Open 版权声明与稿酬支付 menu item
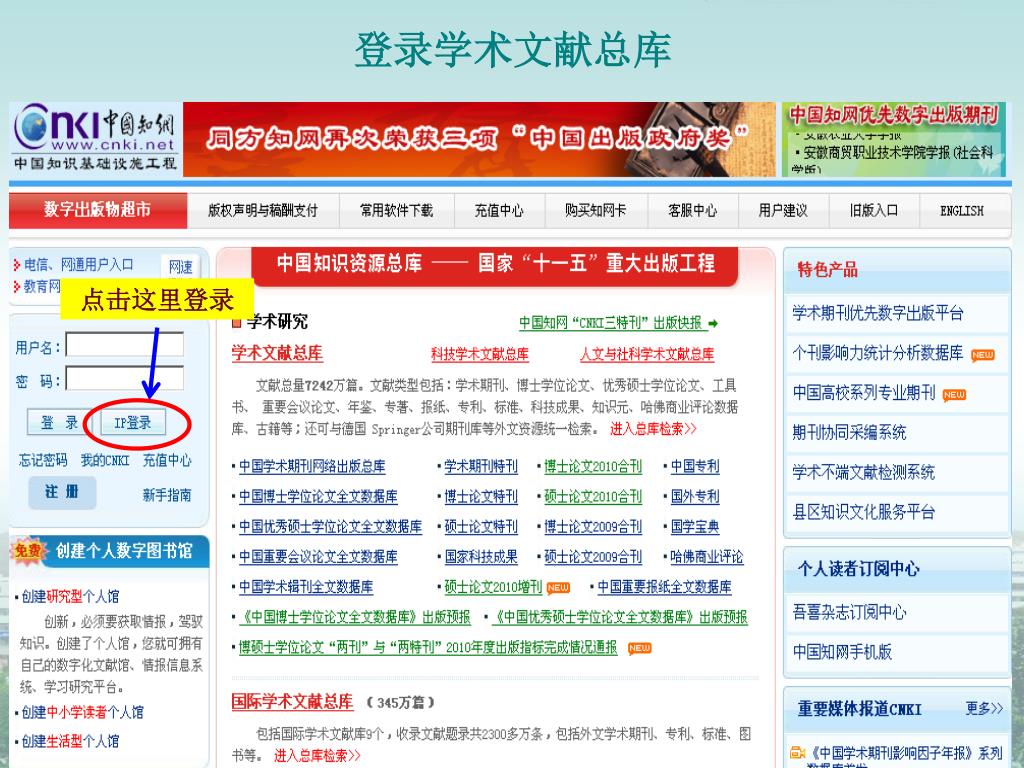The height and width of the screenshot is (768, 1024). (x=263, y=210)
